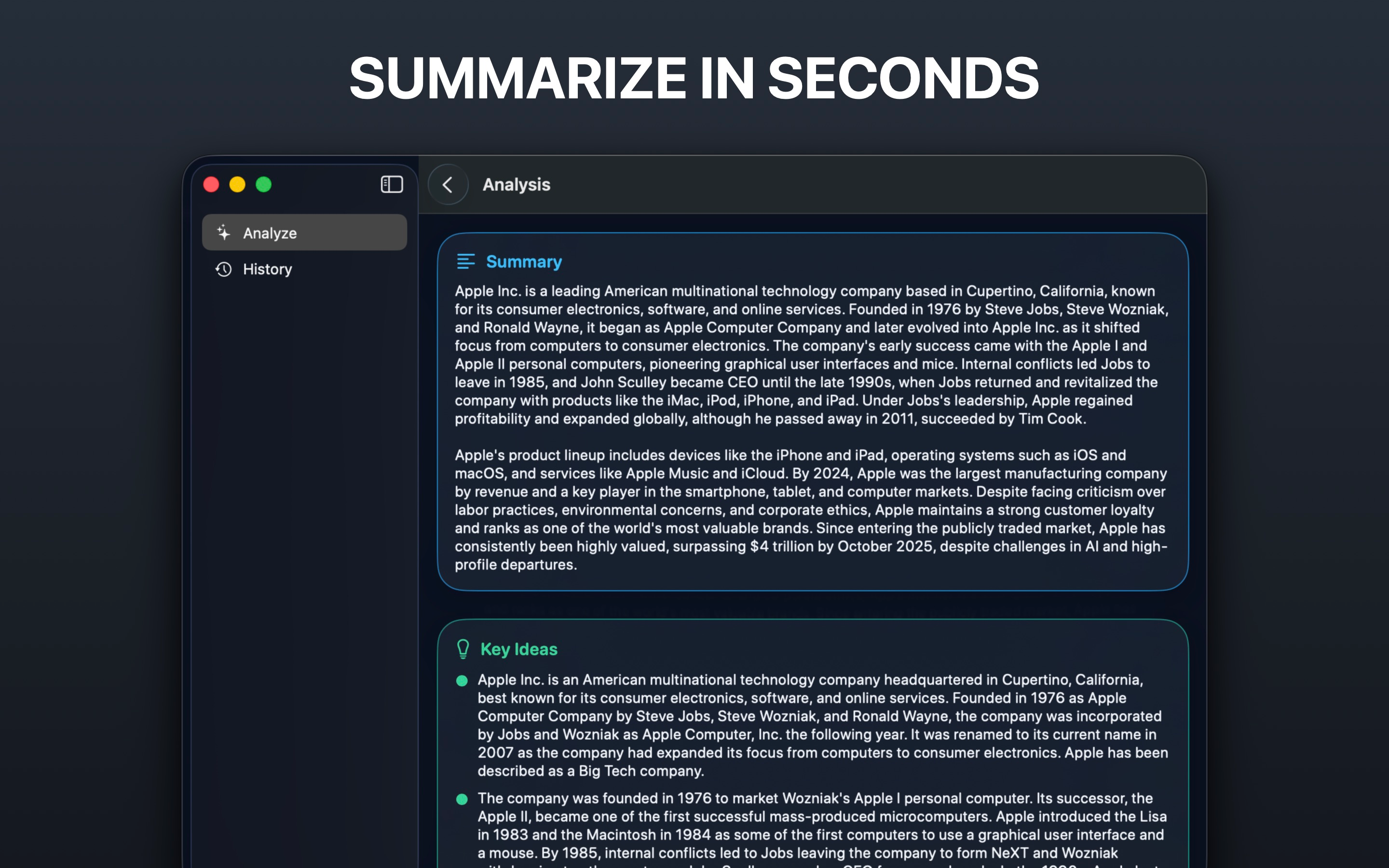
Task: Open History in the sidebar
Action: 304,269
